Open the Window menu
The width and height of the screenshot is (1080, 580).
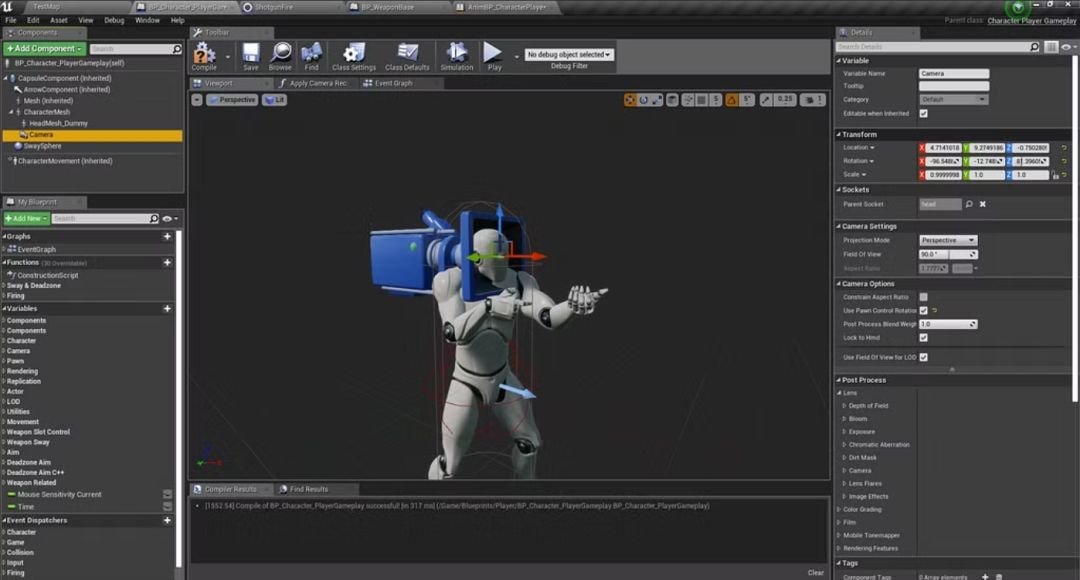coord(147,20)
